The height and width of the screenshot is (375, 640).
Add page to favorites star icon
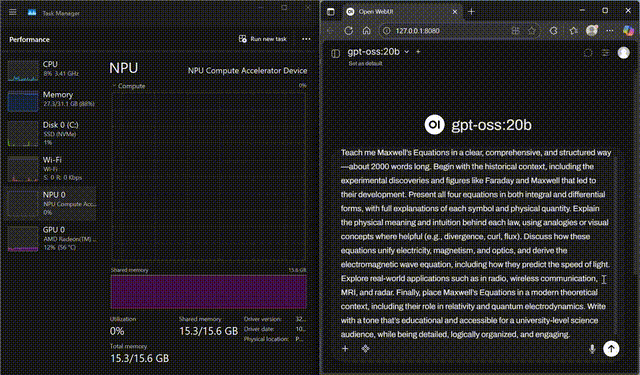point(531,31)
